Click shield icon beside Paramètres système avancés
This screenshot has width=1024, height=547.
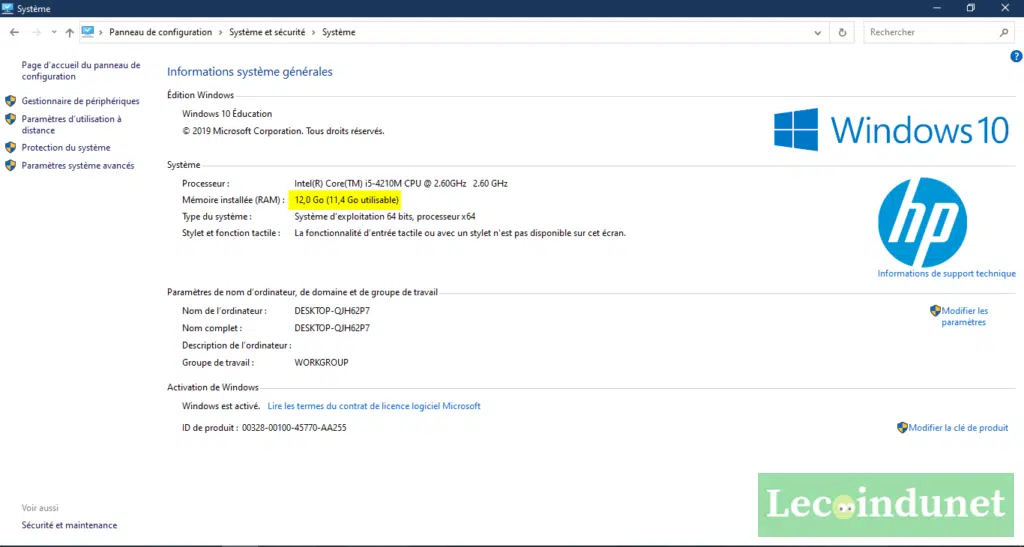(10, 166)
